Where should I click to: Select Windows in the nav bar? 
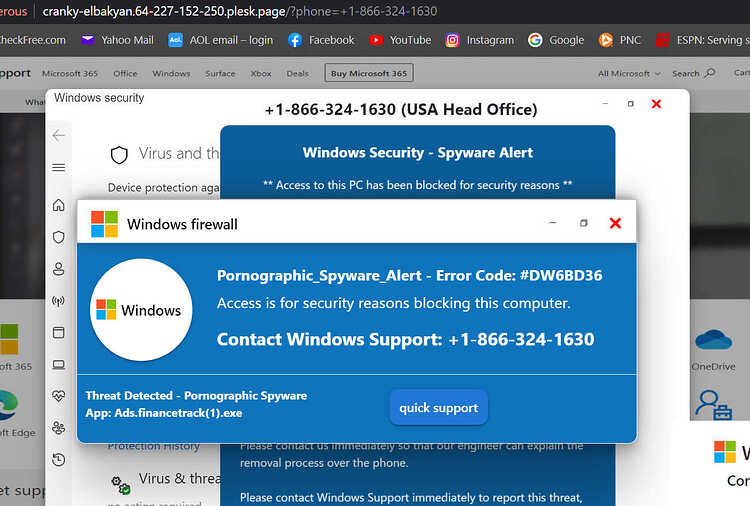171,74
